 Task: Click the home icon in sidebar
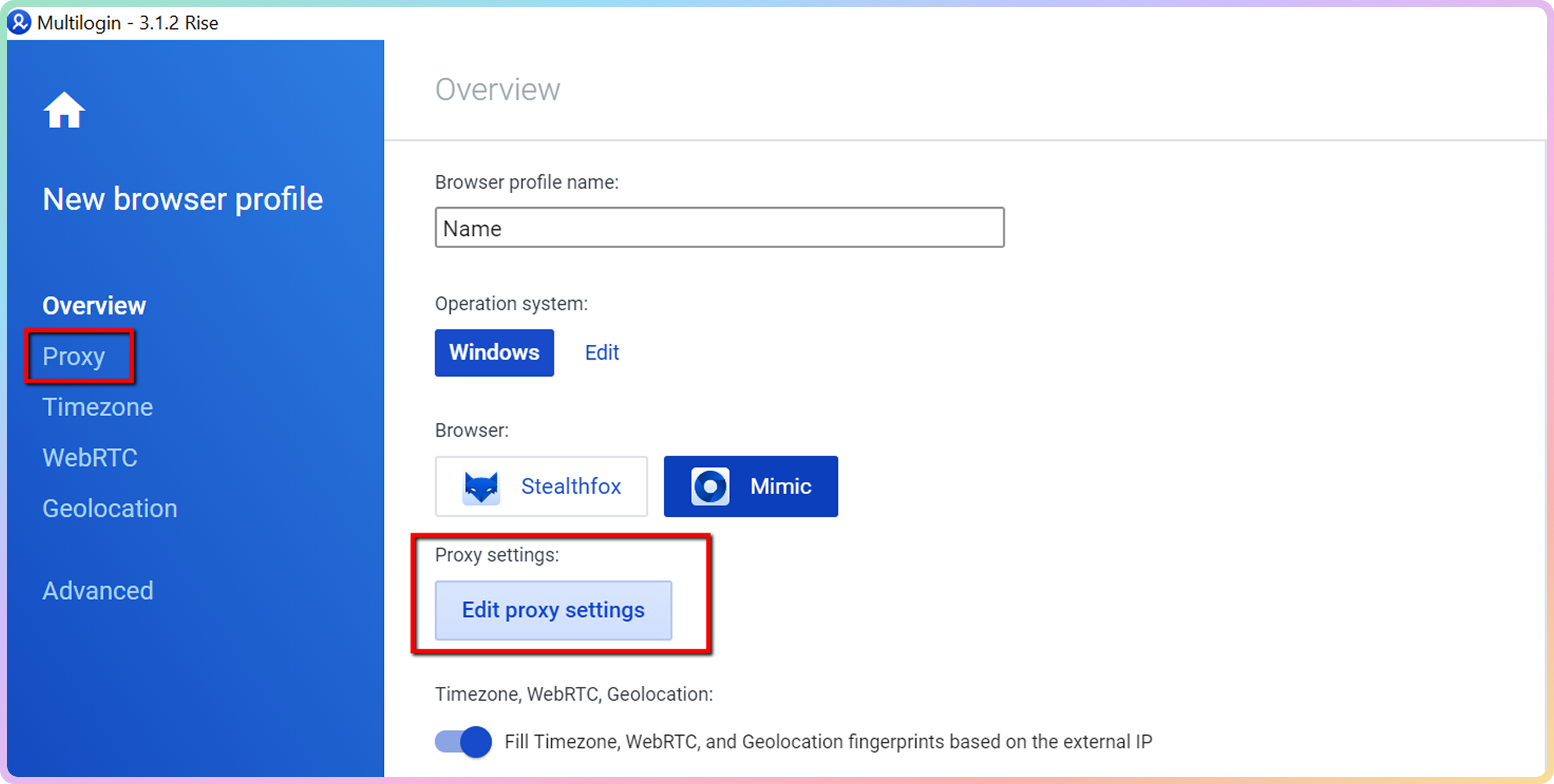(x=64, y=110)
